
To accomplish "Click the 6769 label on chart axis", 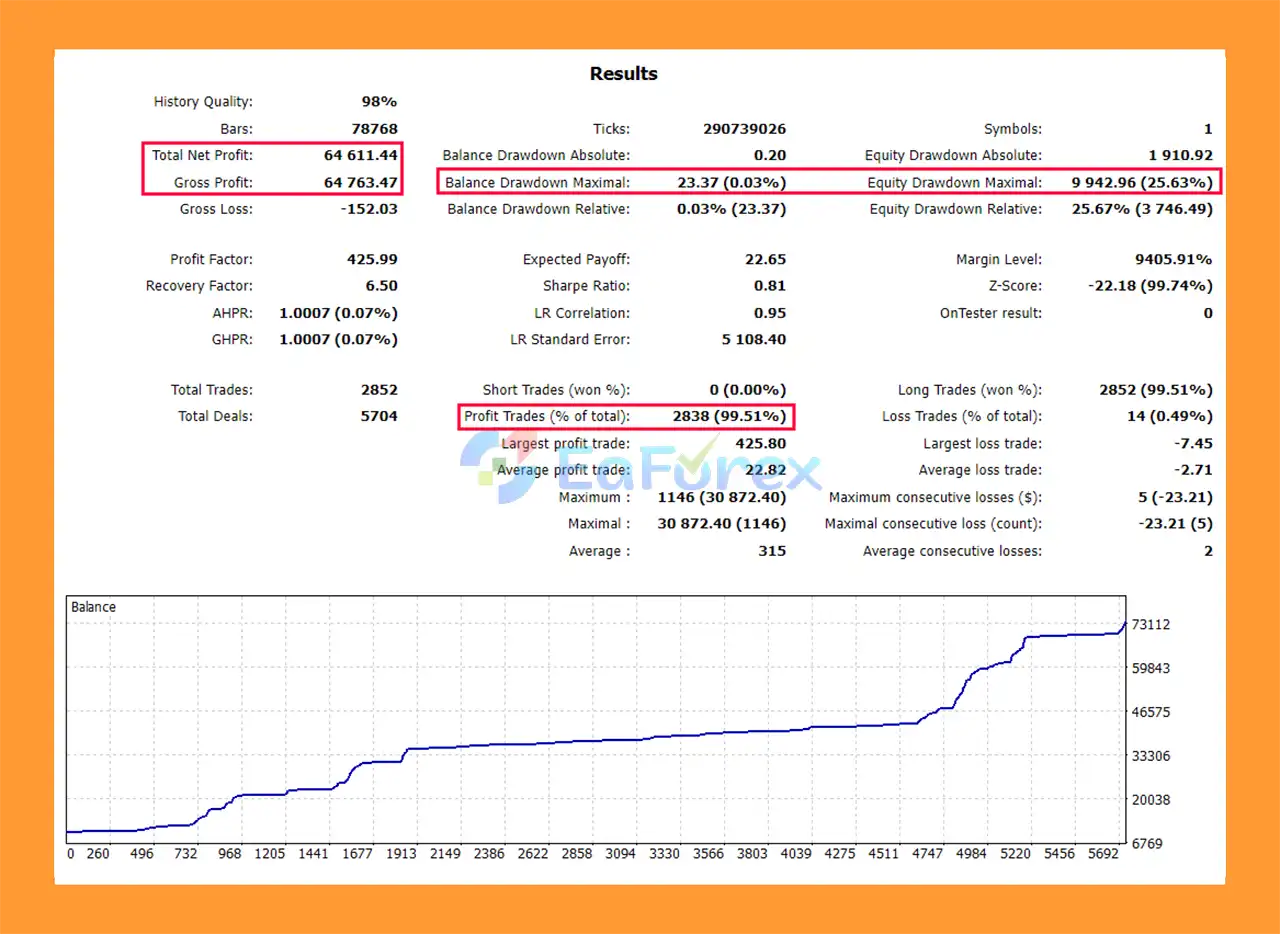I will pos(1146,844).
